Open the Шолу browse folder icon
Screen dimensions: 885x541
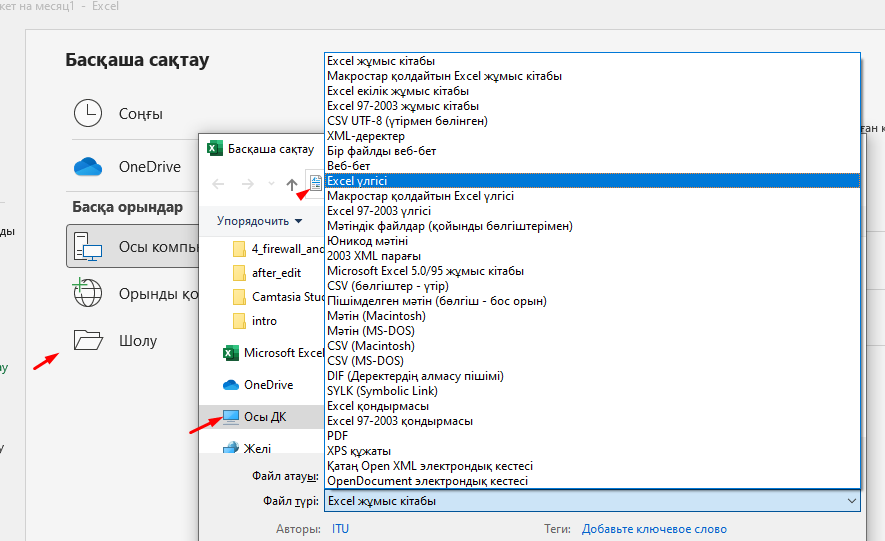[x=88, y=340]
